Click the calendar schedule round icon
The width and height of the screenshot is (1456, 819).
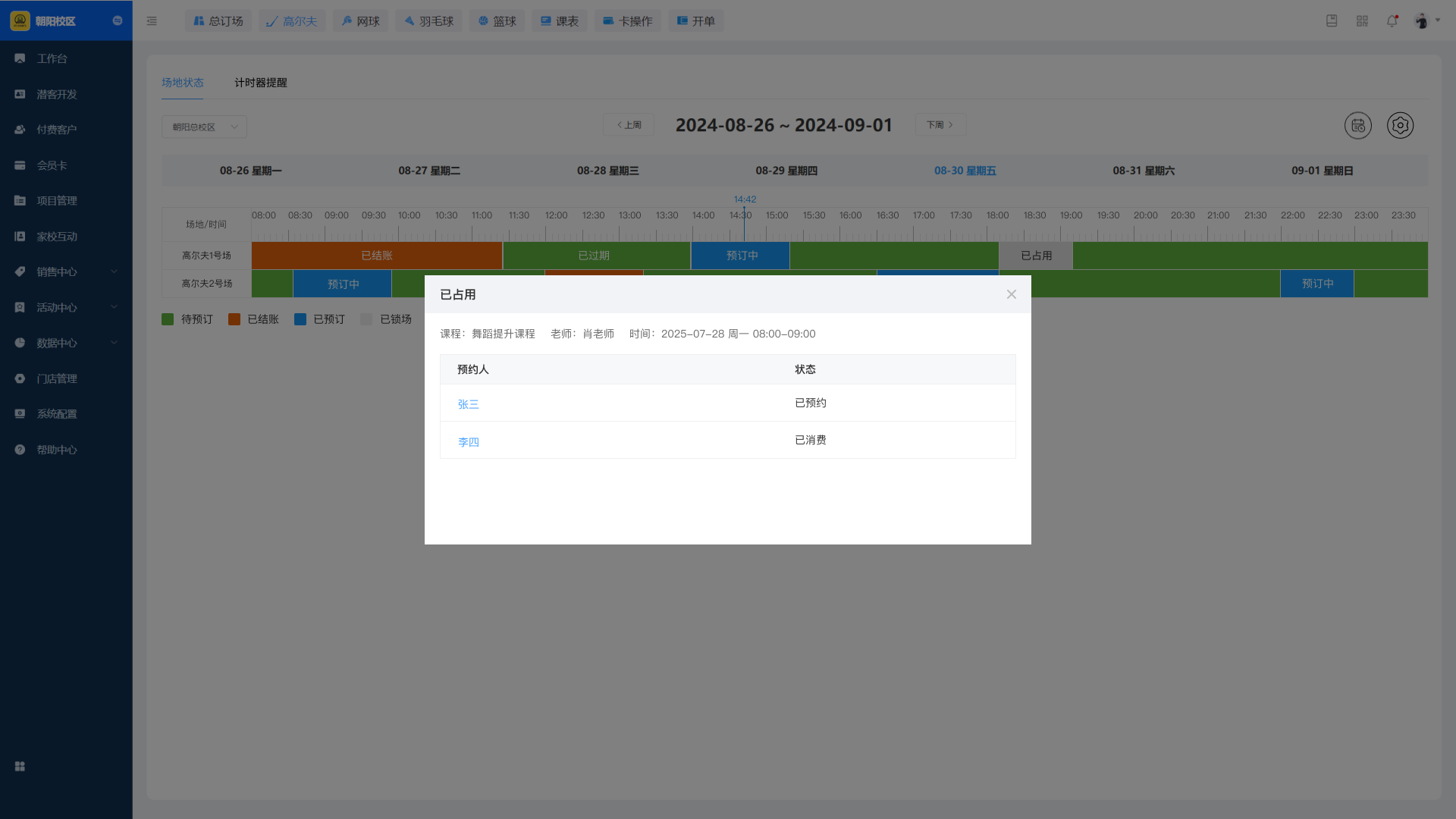tap(1357, 125)
